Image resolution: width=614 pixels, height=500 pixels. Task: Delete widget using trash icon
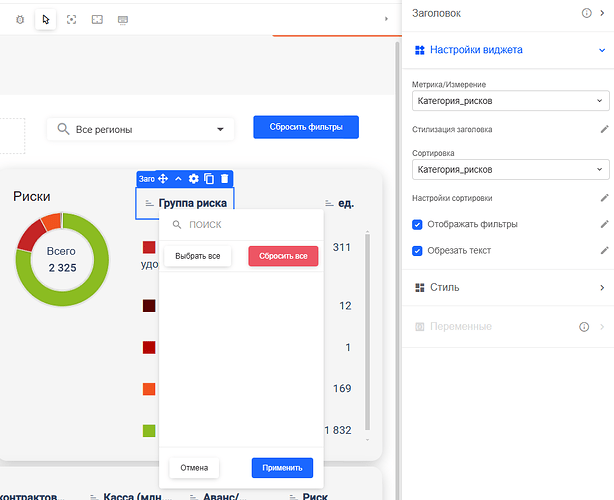pos(224,178)
